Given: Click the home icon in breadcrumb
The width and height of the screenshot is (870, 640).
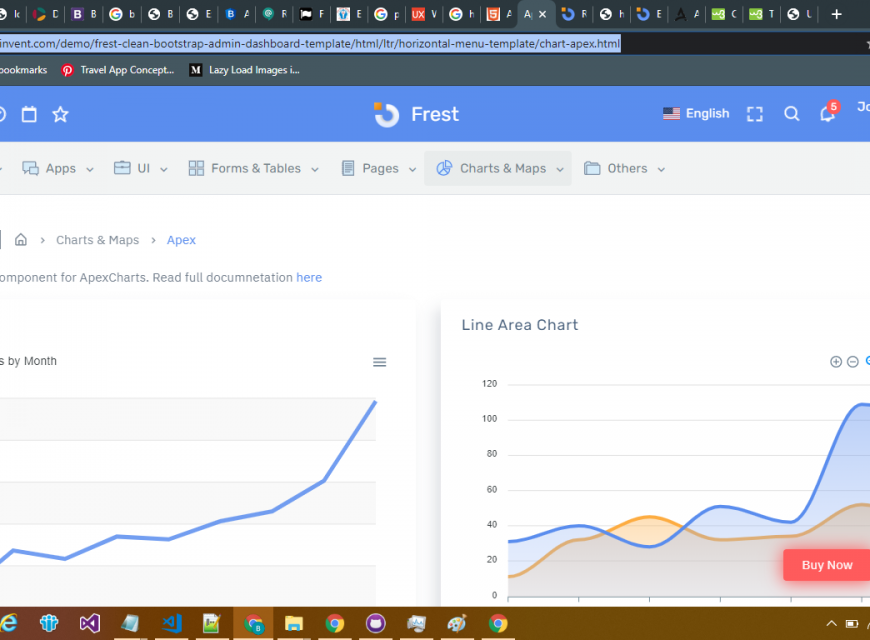Looking at the screenshot, I should (20, 240).
